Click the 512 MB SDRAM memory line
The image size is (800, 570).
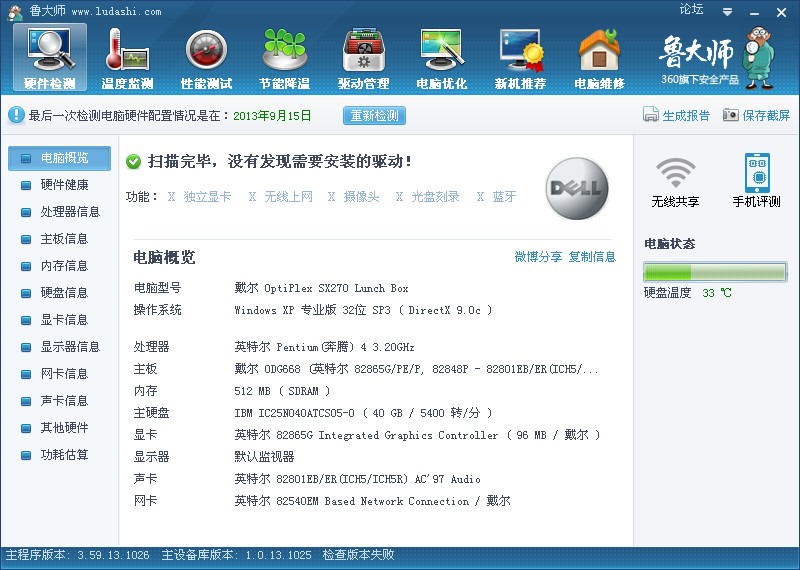tap(282, 391)
